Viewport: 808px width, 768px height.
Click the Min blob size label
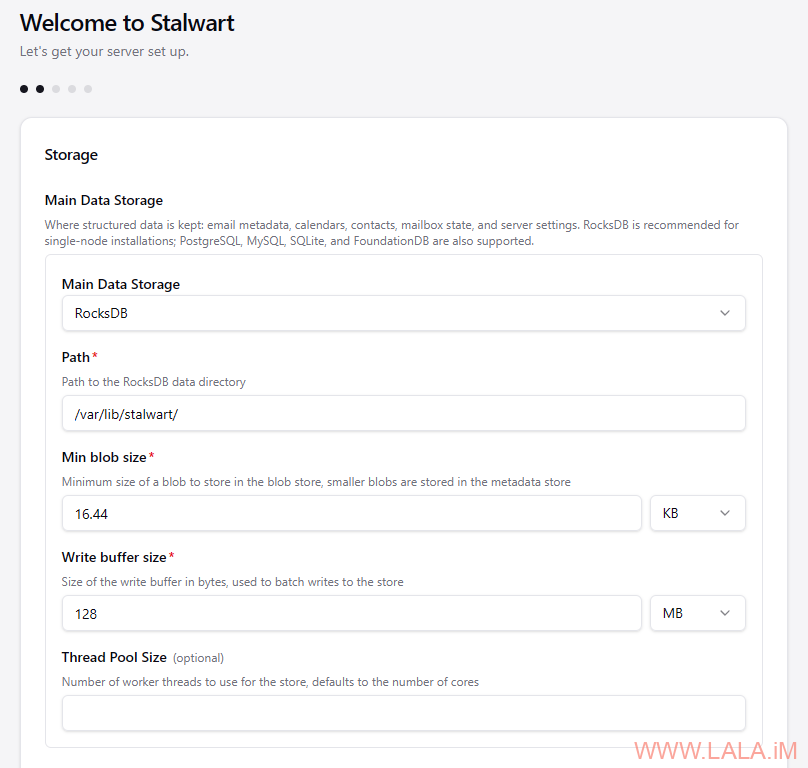(104, 457)
